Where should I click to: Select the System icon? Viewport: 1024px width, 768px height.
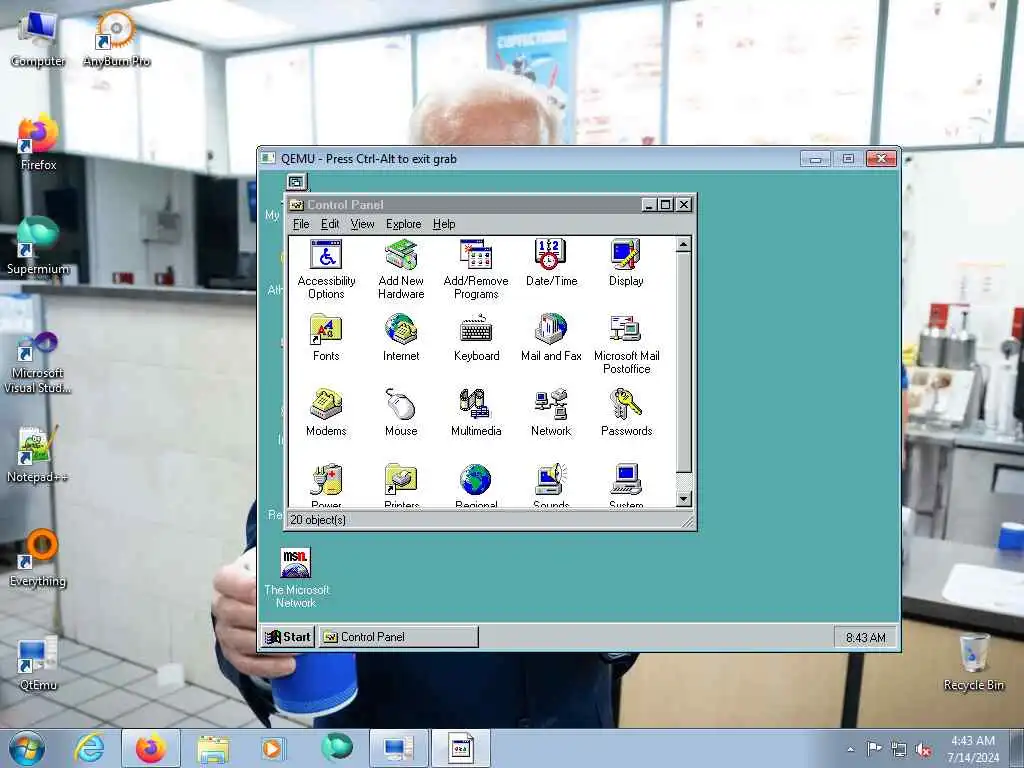(626, 485)
